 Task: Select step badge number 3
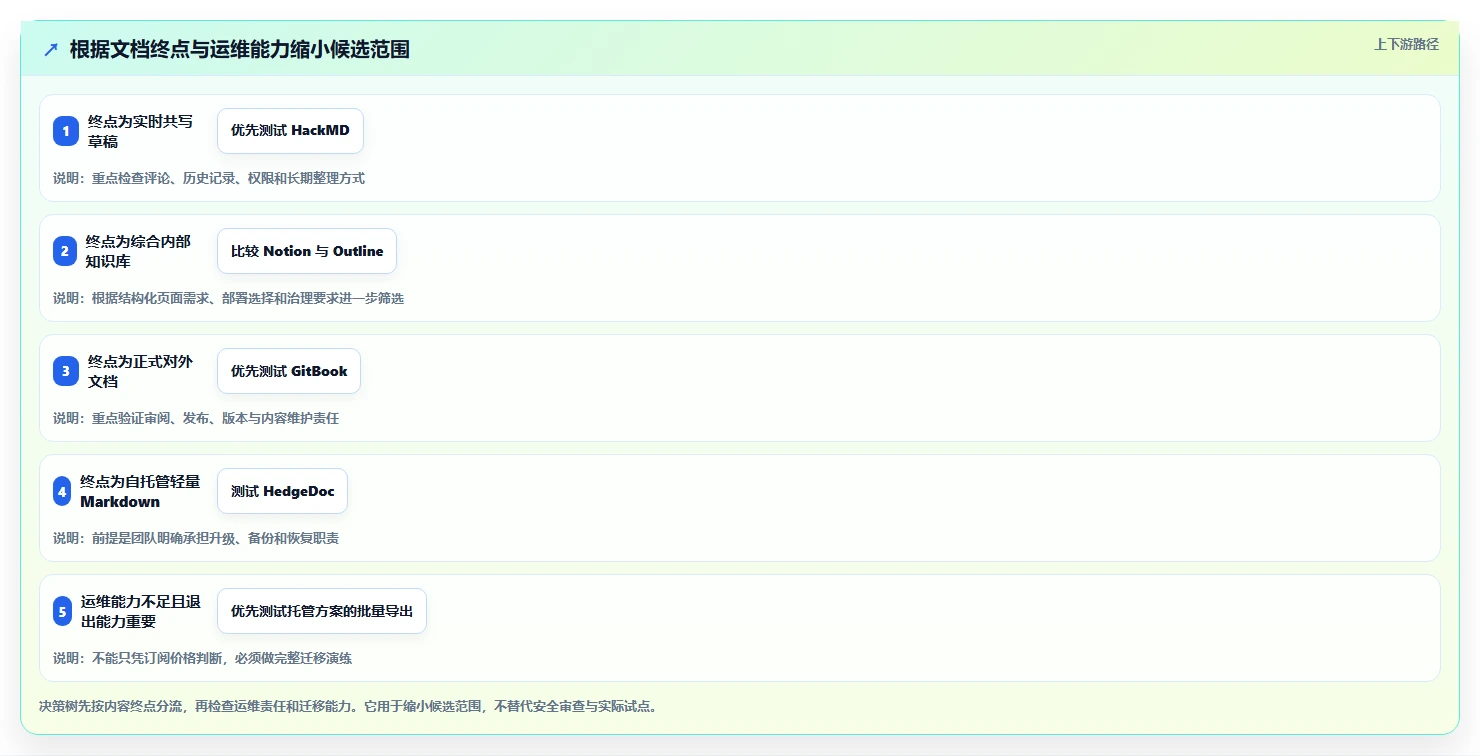(x=66, y=371)
